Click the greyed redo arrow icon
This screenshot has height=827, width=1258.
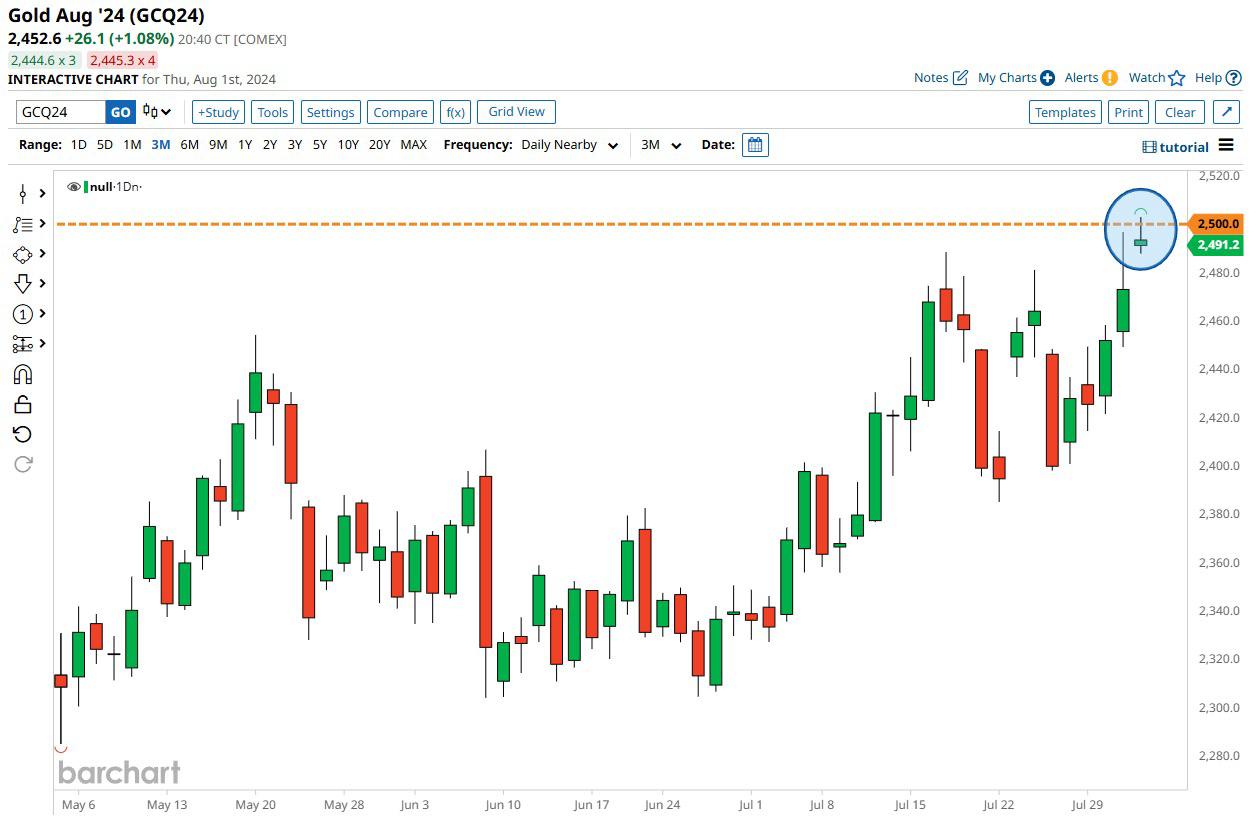click(23, 464)
